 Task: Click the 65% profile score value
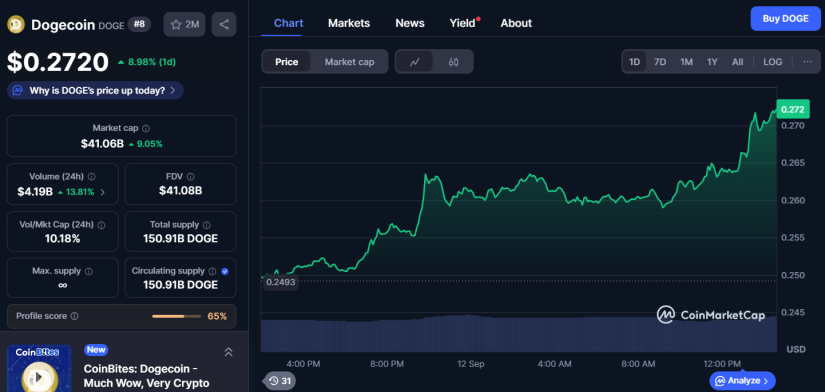(x=217, y=316)
